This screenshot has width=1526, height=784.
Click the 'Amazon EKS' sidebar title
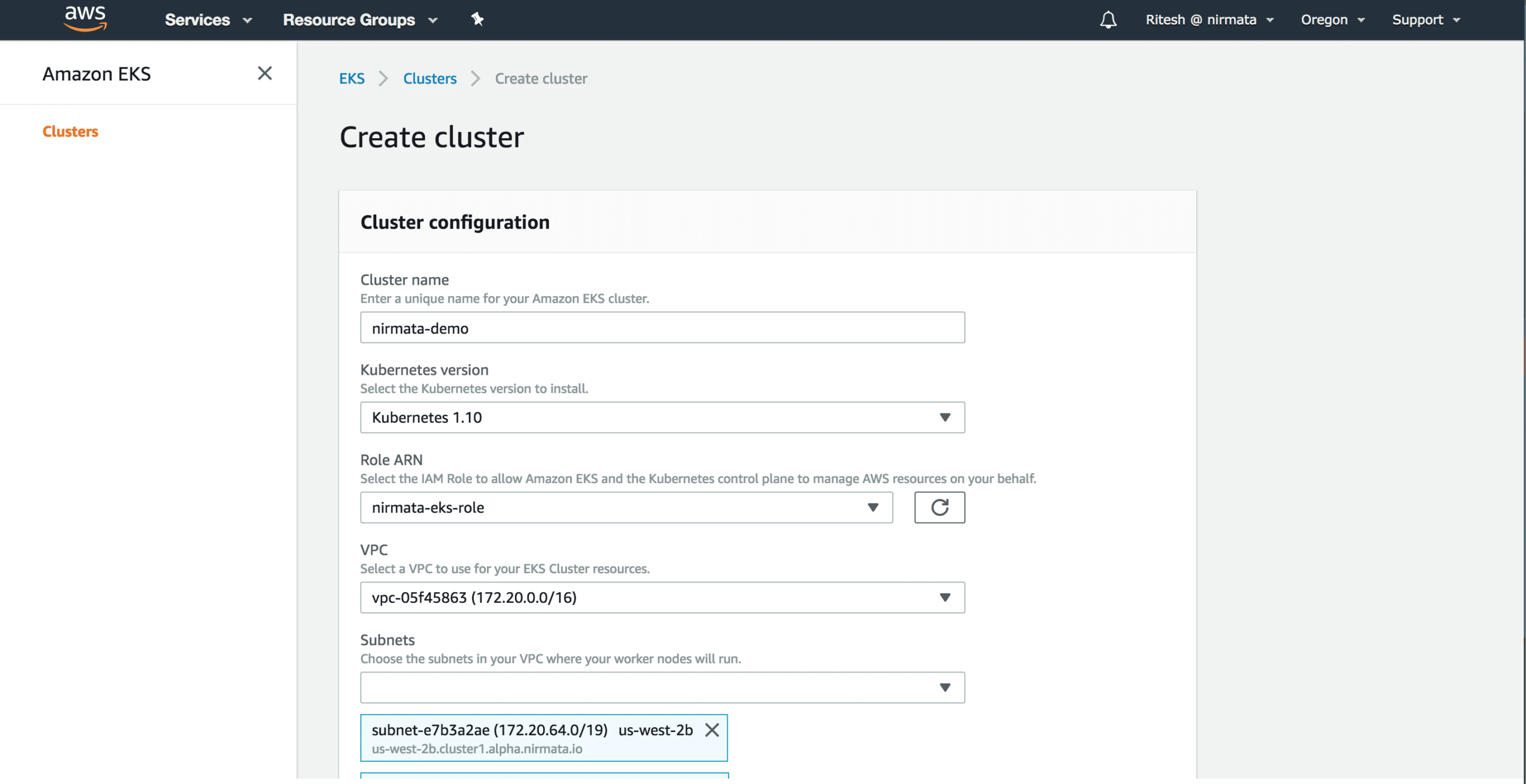97,74
